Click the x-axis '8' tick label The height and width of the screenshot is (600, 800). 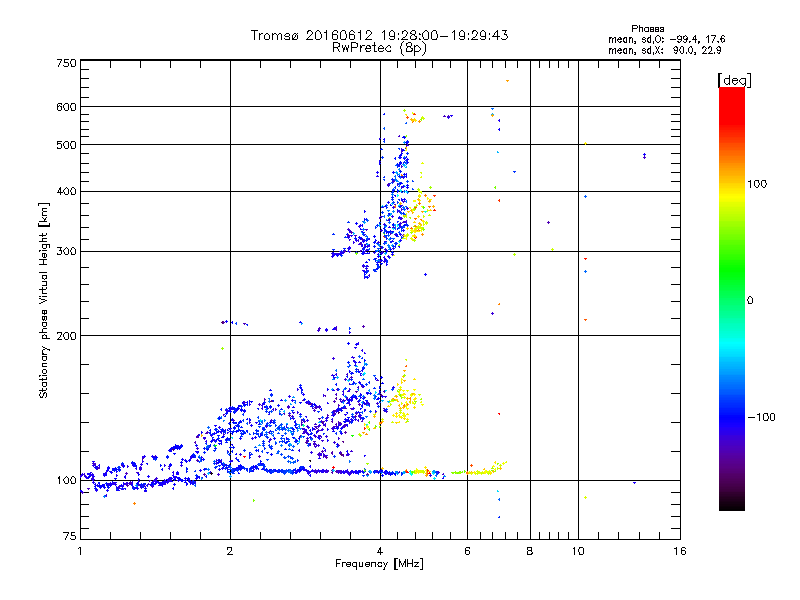tap(530, 551)
